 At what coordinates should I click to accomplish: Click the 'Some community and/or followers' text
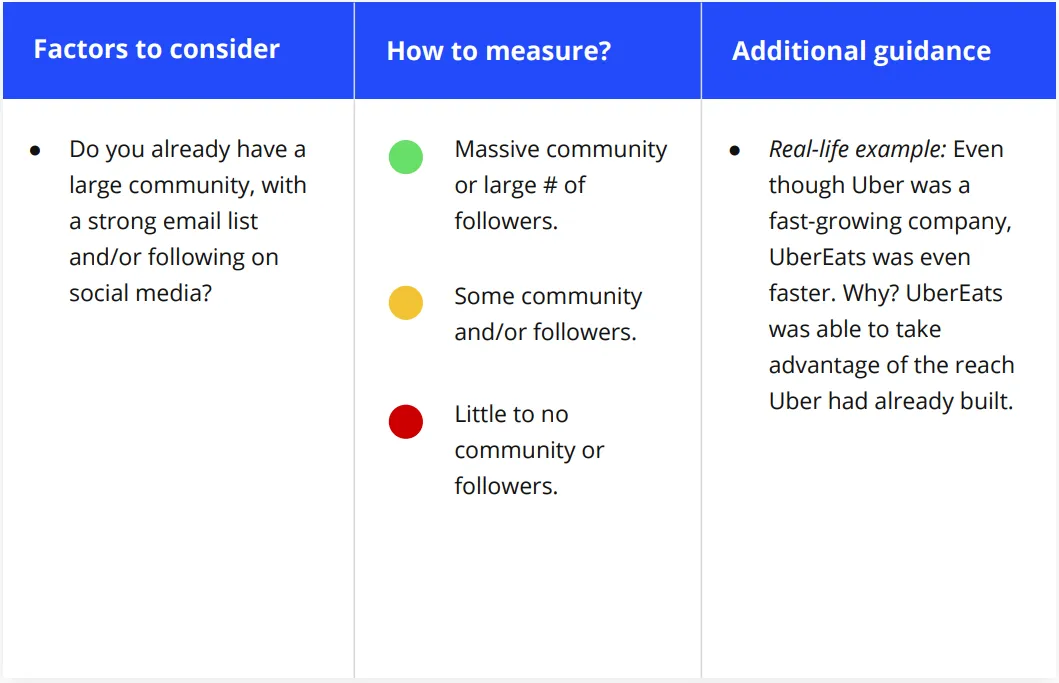point(548,314)
